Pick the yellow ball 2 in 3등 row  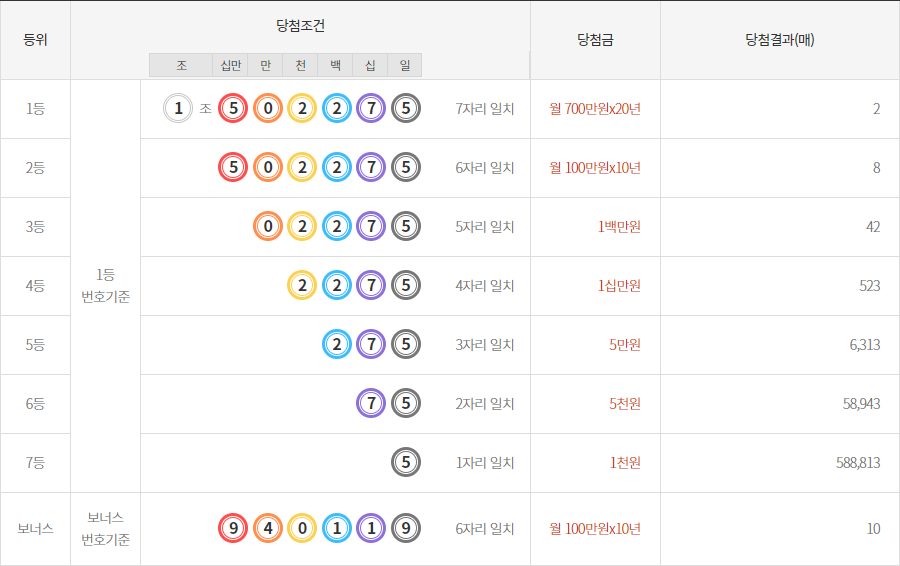tap(302, 226)
